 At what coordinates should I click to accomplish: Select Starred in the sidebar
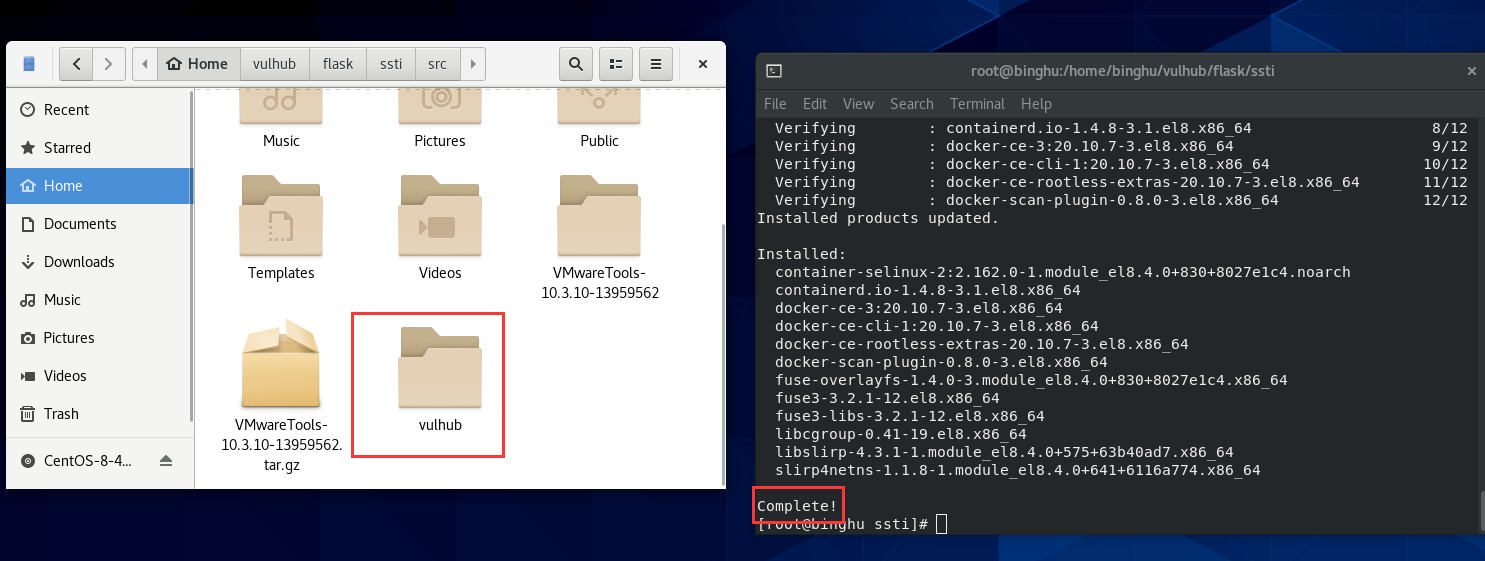coord(98,148)
